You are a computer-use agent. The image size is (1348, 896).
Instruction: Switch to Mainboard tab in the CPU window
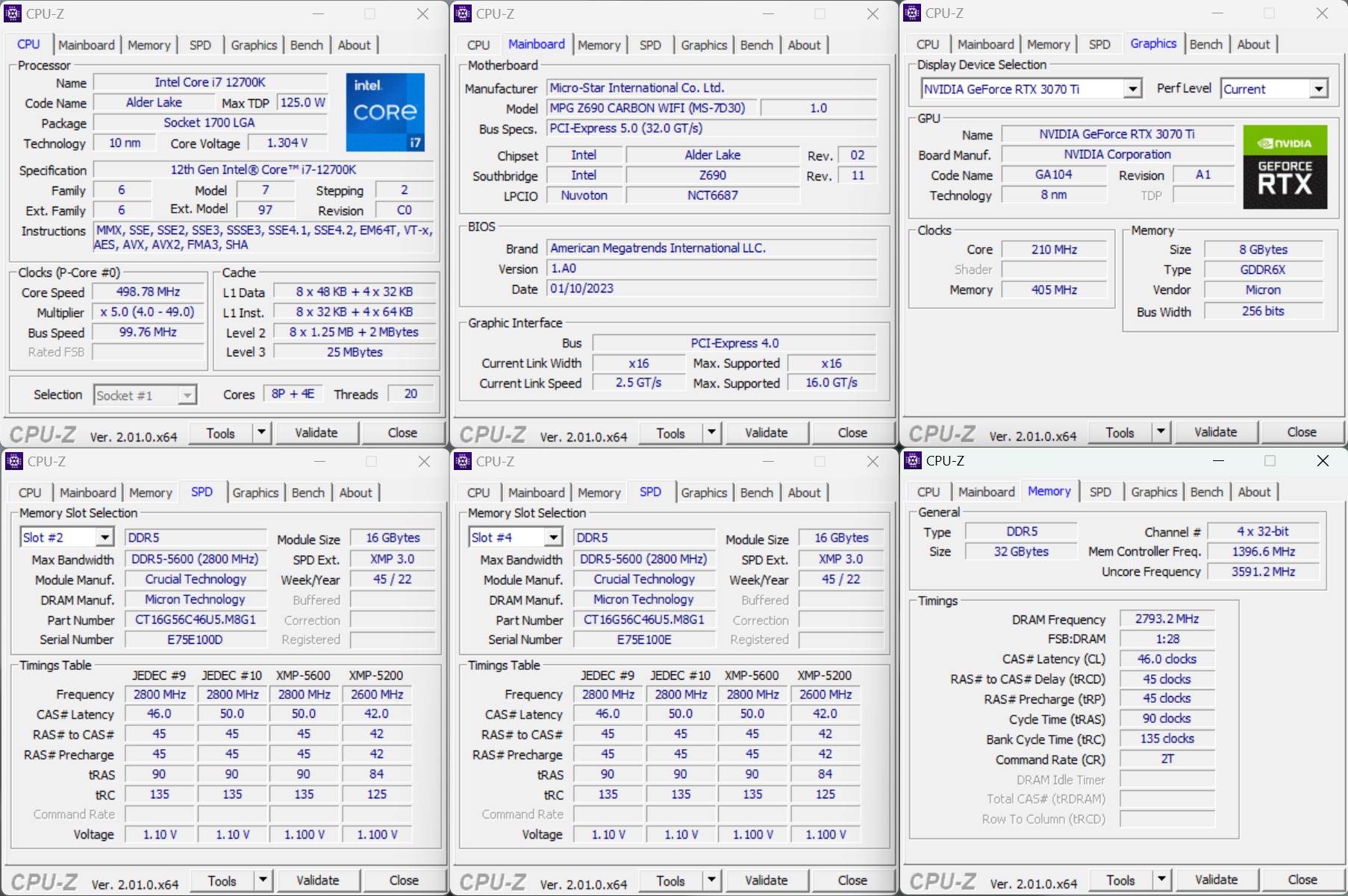[87, 45]
